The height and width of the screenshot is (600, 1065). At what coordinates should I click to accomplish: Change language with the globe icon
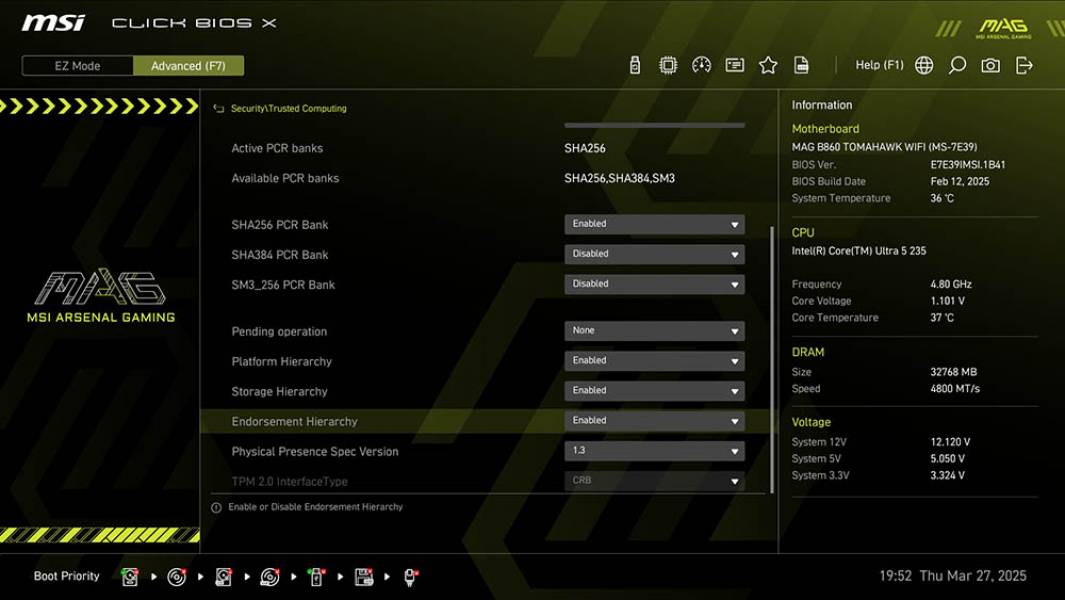(x=924, y=65)
